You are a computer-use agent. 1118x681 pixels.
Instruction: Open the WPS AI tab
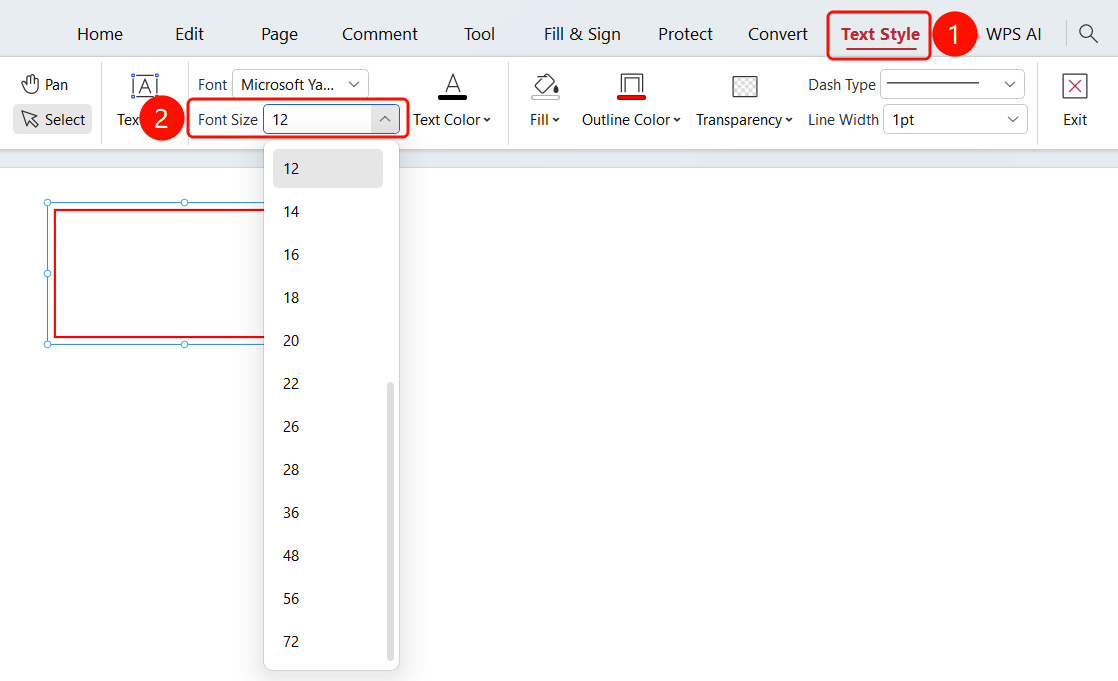(x=1013, y=34)
